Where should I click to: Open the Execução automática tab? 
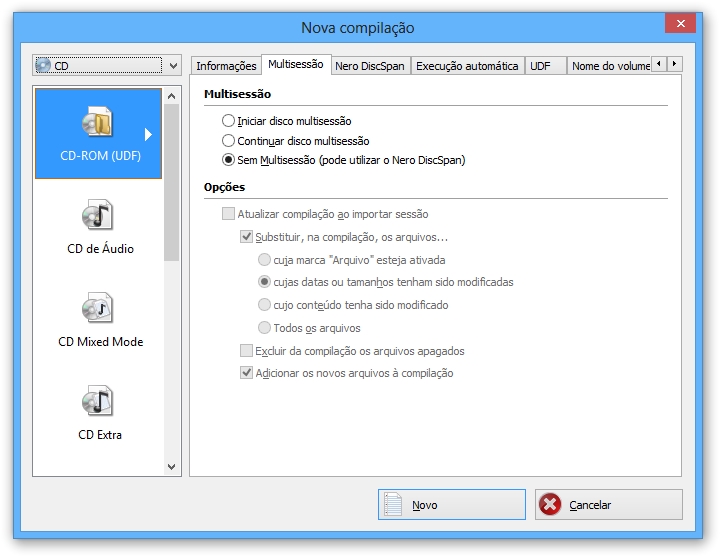(467, 66)
